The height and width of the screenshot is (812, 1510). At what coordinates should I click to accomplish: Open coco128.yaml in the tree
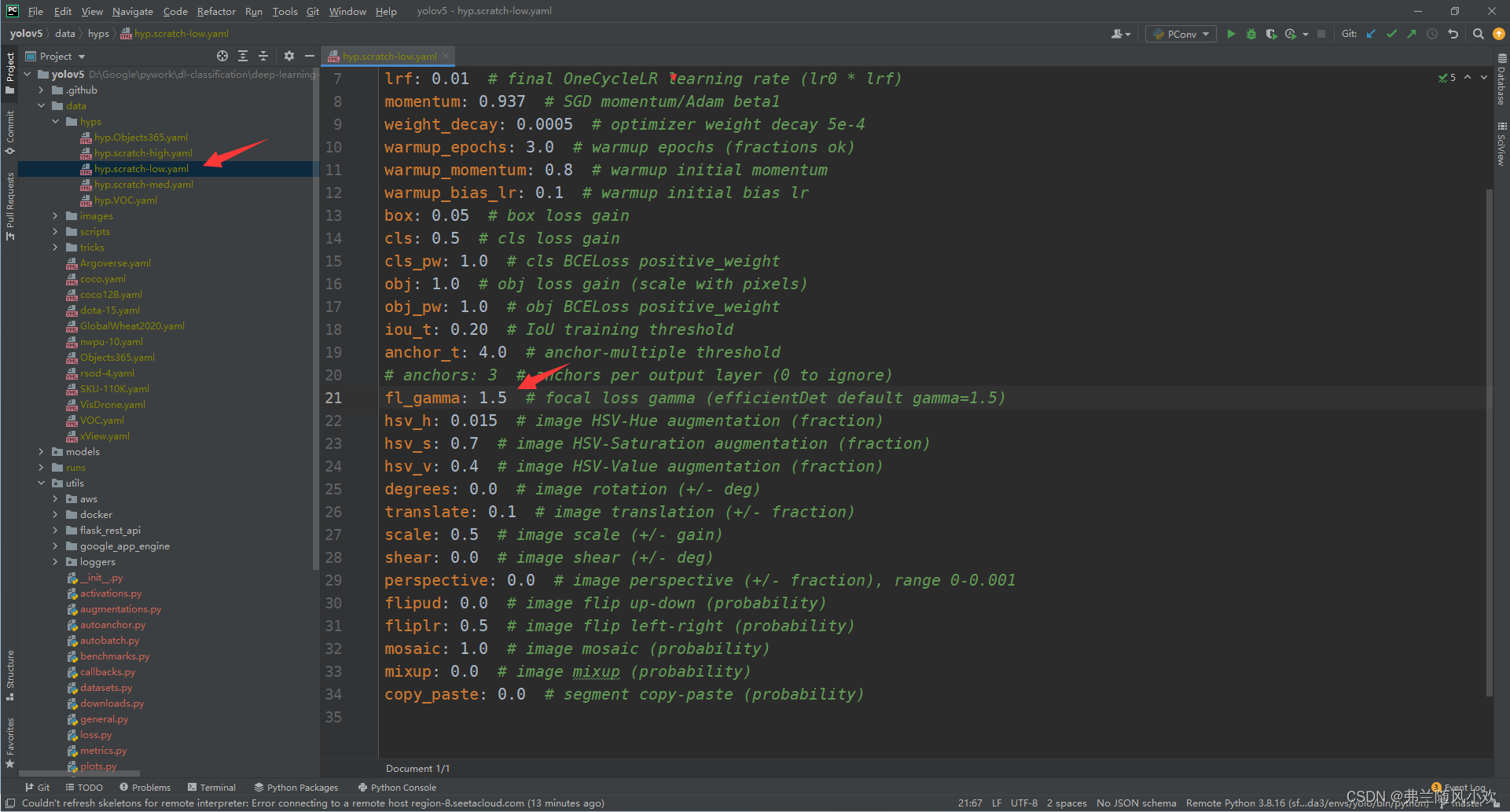pos(111,295)
